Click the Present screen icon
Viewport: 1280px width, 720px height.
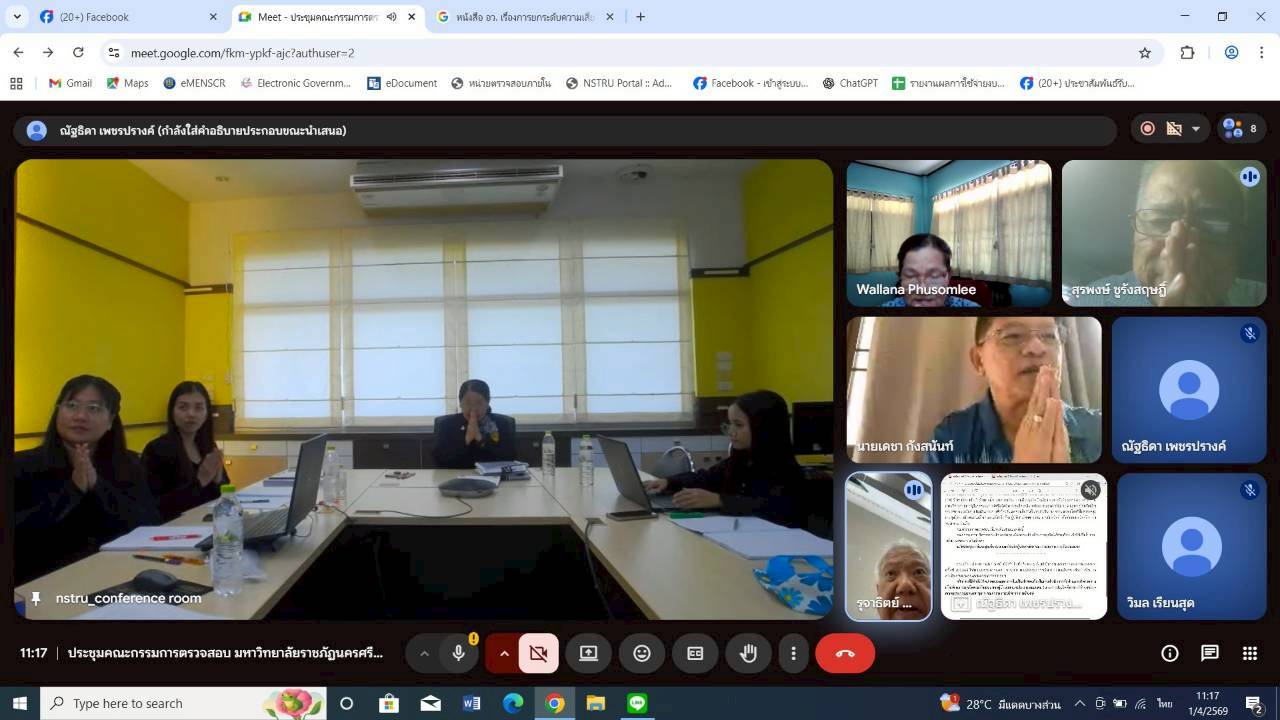[x=588, y=653]
